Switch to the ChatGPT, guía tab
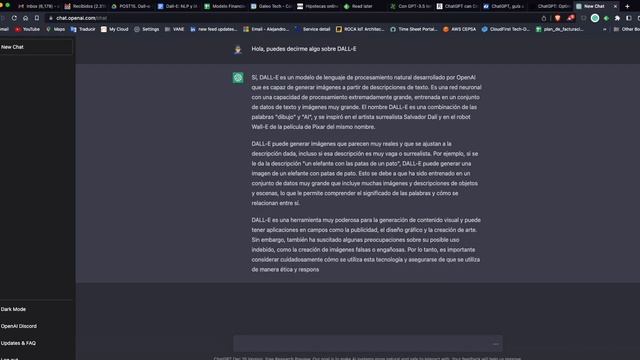This screenshot has height=360, width=640. coord(503,6)
